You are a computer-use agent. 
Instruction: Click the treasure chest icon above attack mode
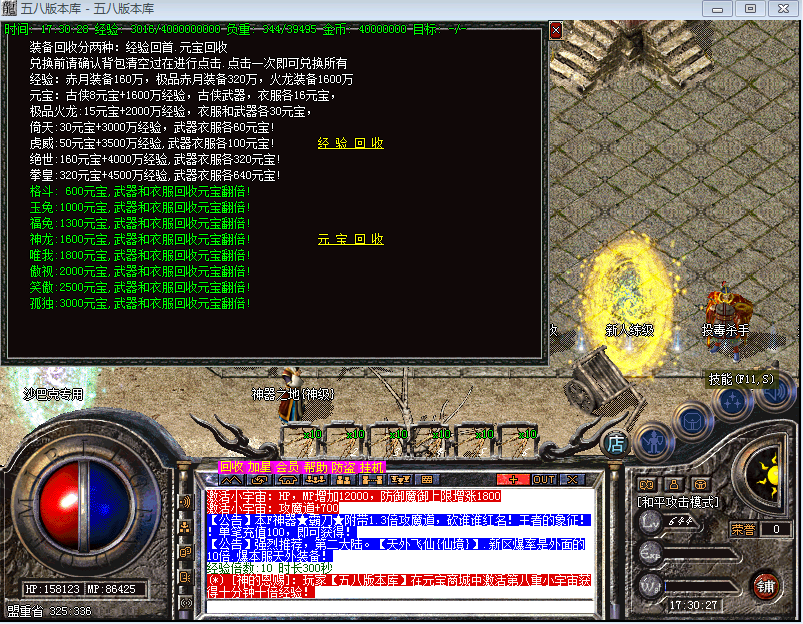point(701,484)
